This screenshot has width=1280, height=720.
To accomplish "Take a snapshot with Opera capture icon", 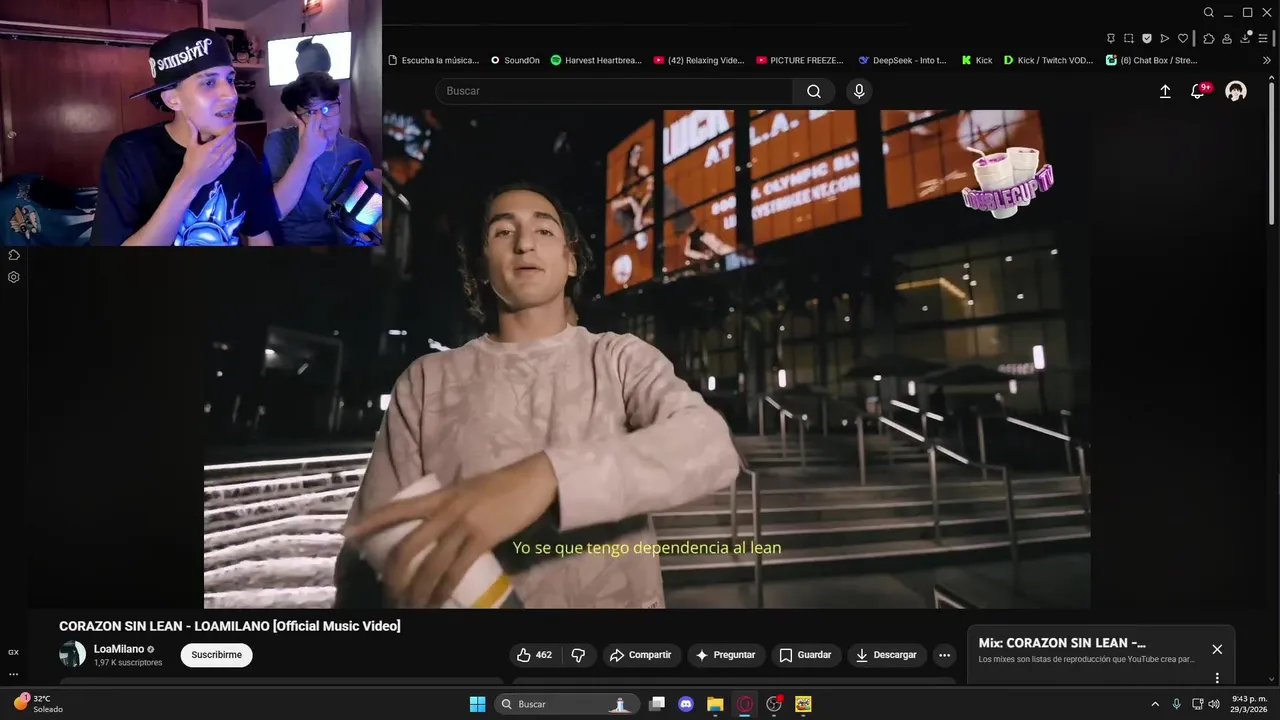I will click(x=1129, y=38).
